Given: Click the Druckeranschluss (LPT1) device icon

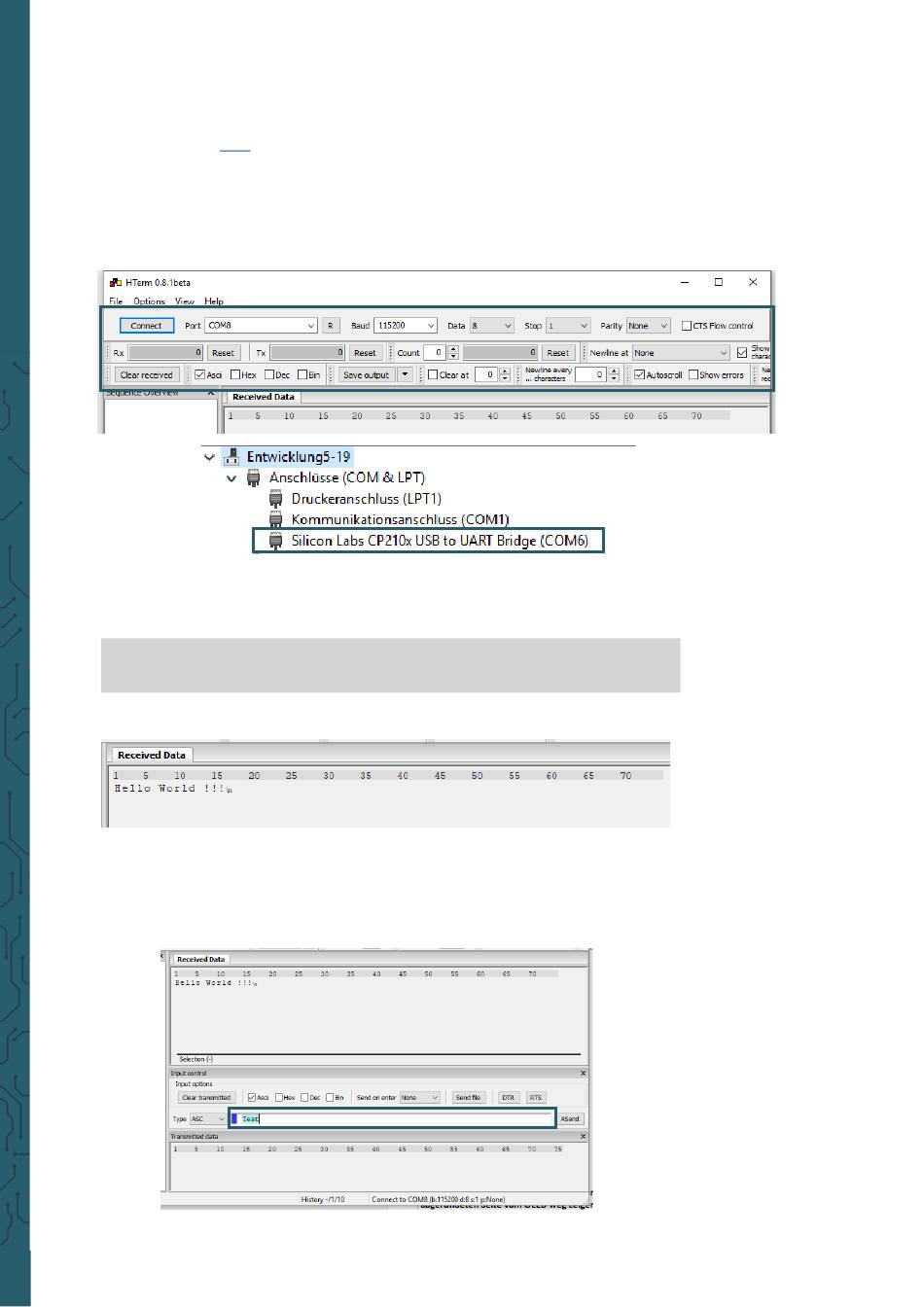Looking at the screenshot, I should pos(275,499).
